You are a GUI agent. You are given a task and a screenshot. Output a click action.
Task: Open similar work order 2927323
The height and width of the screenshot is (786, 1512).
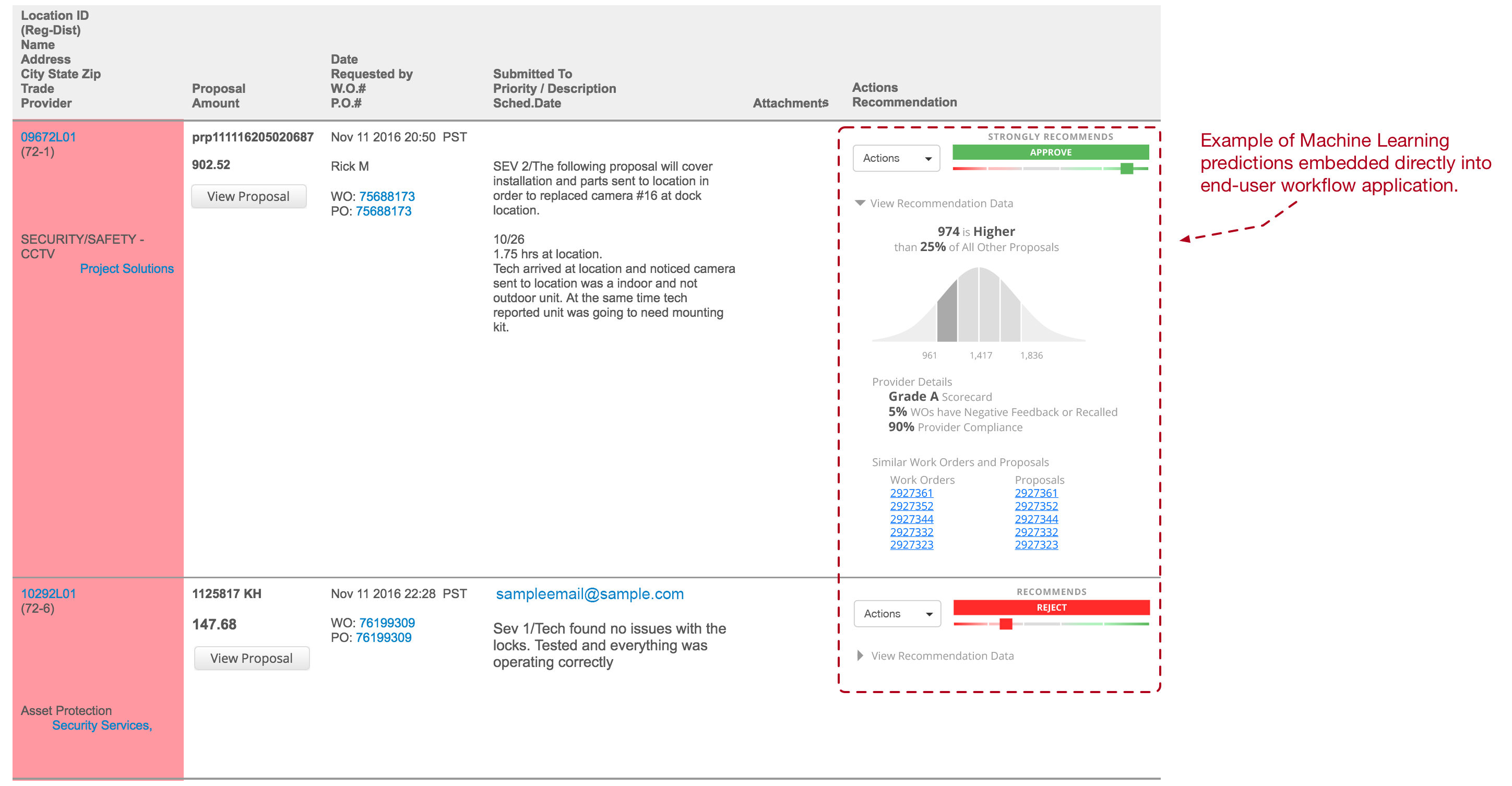[x=911, y=545]
